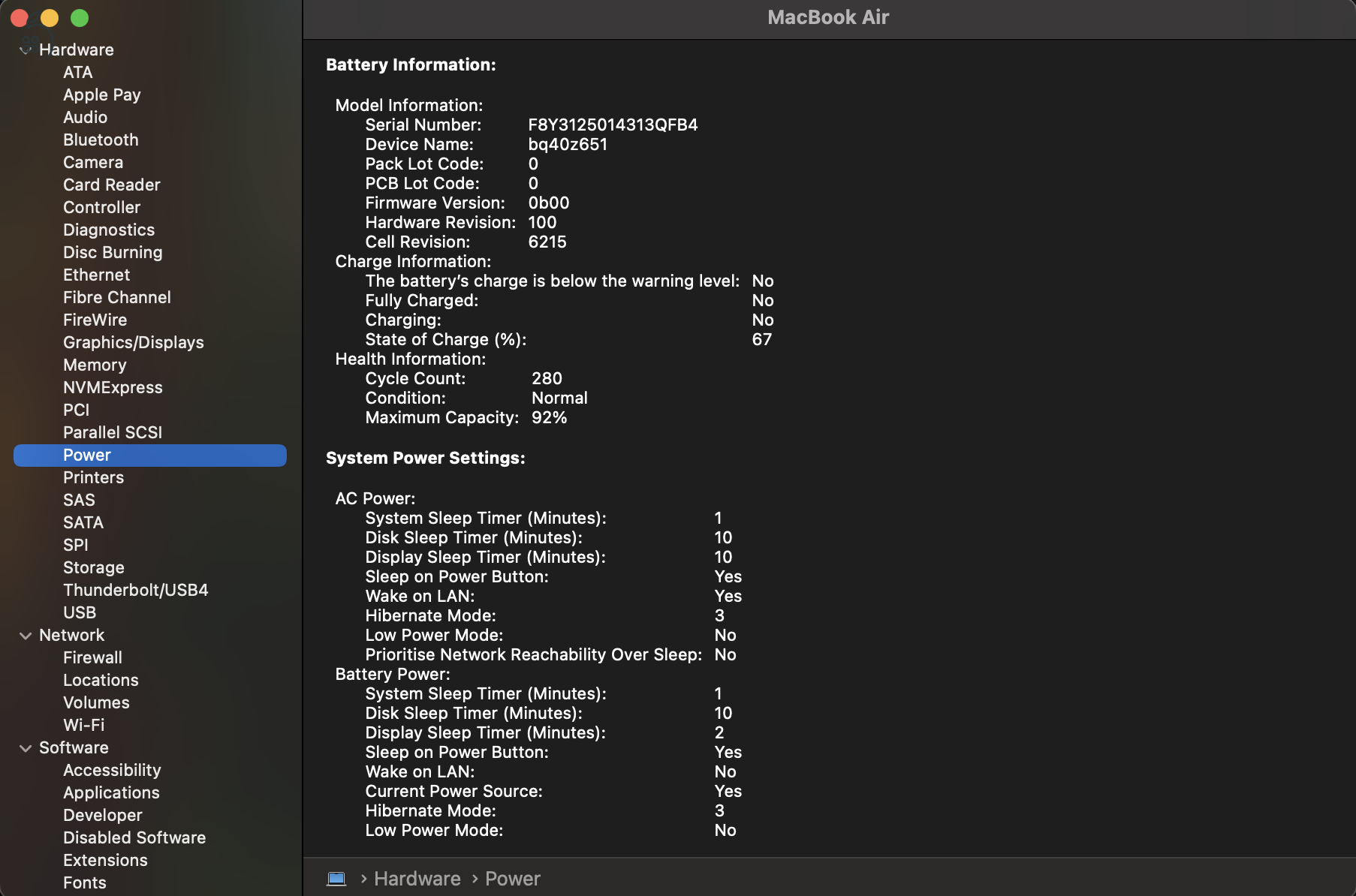Click the MacBook Air window title
The height and width of the screenshot is (896, 1356).
(x=828, y=17)
